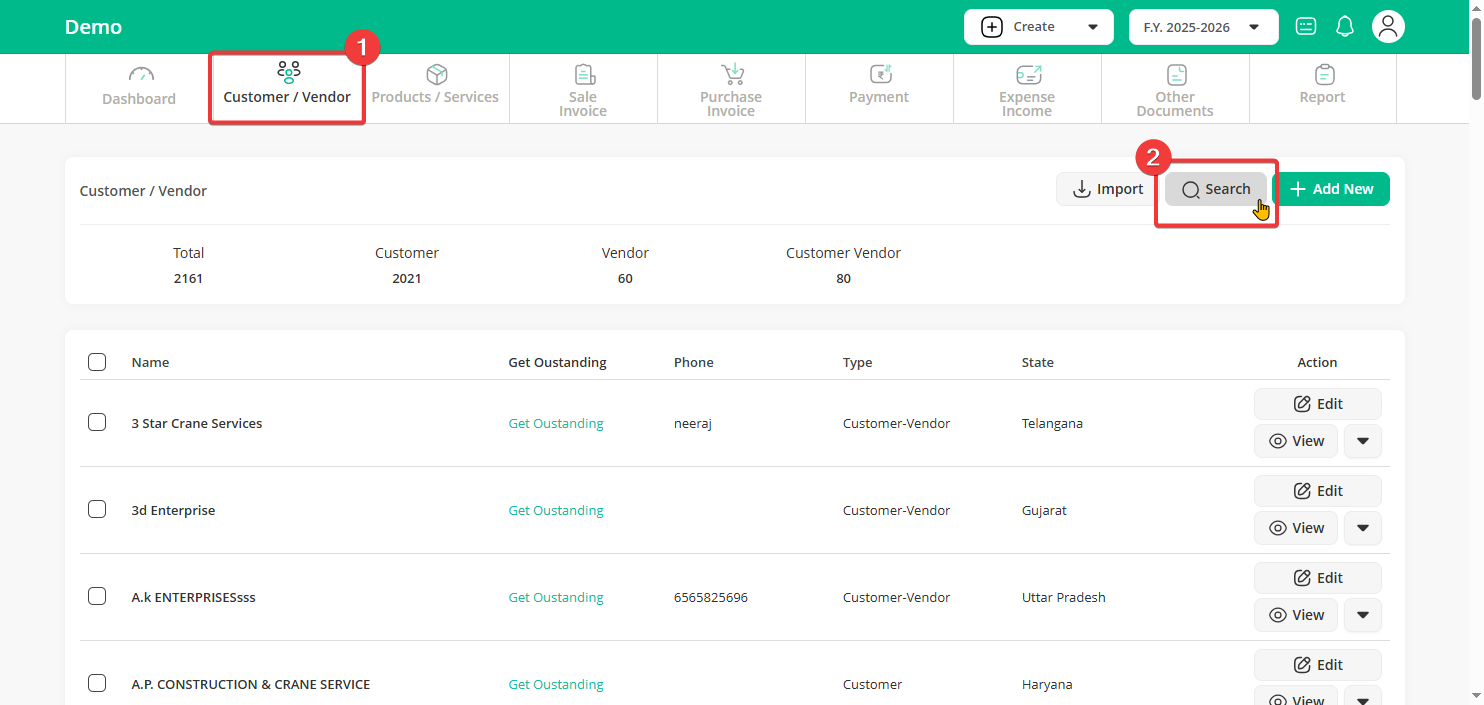This screenshot has height=705, width=1484.
Task: Open the notifications bell
Action: click(x=1345, y=27)
